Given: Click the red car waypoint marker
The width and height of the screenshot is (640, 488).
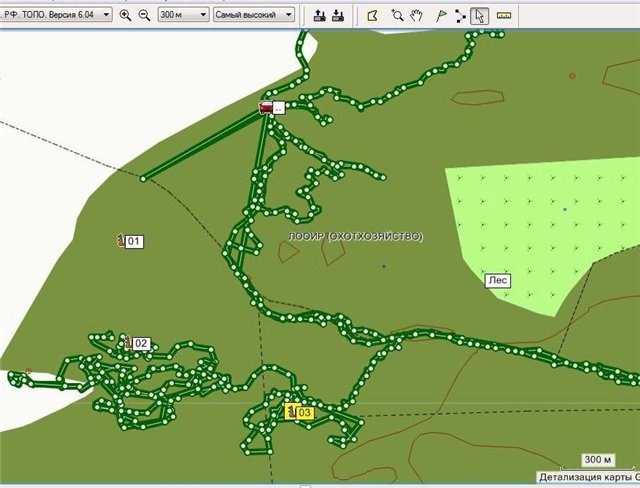Looking at the screenshot, I should (x=267, y=107).
